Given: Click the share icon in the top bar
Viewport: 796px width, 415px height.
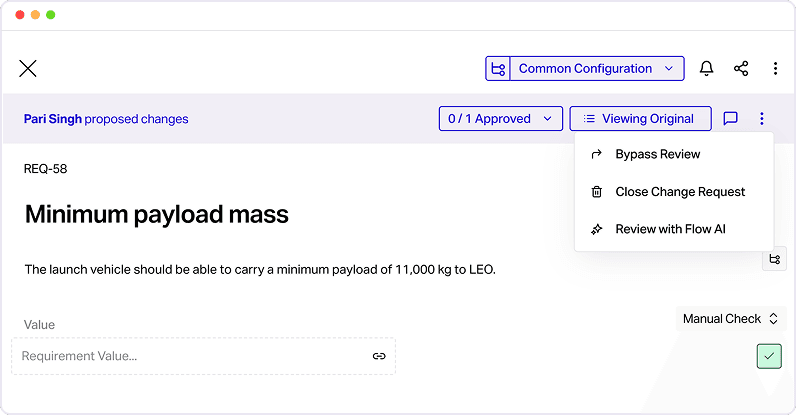Looking at the screenshot, I should 741,69.
